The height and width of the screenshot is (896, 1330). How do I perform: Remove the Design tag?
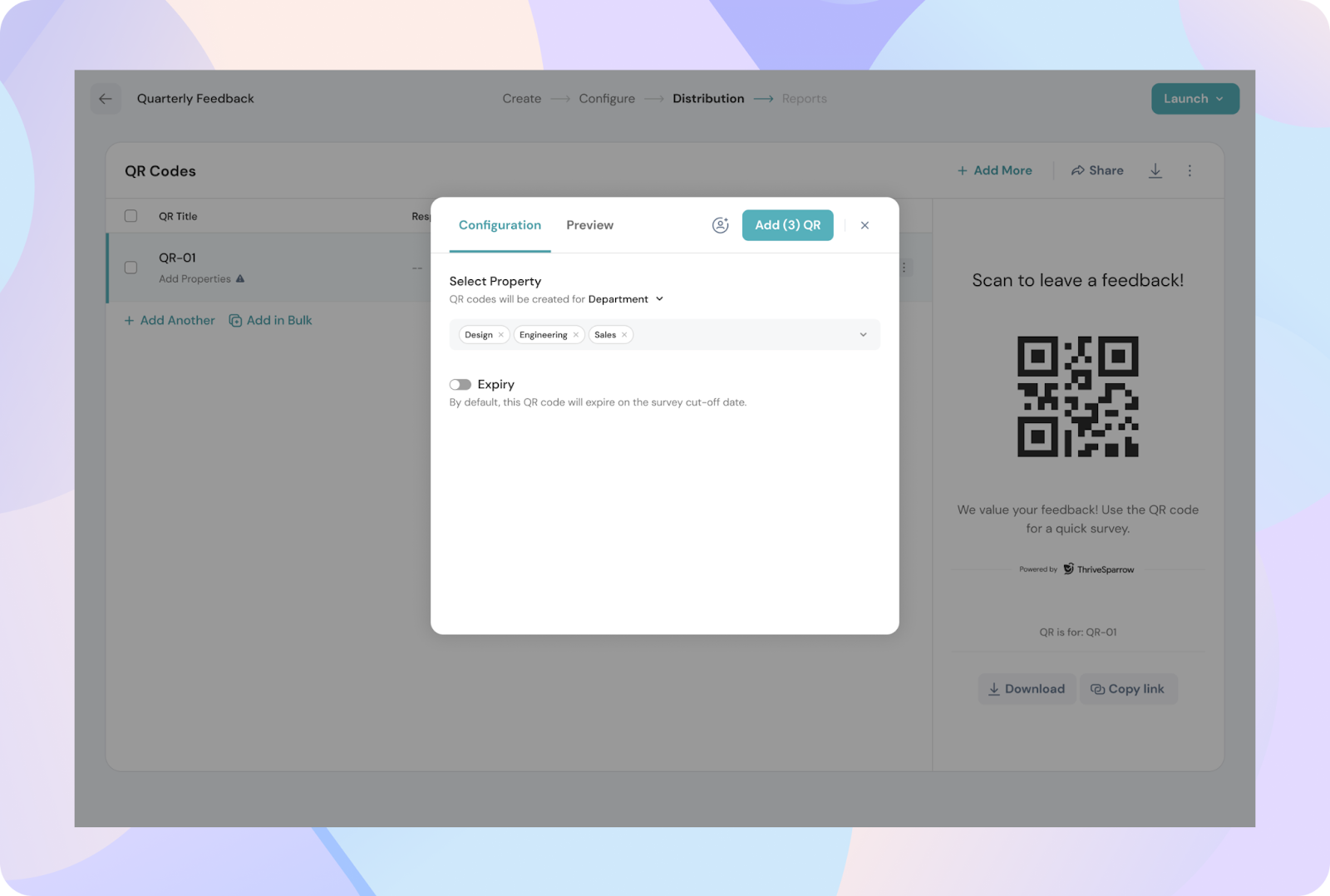(501, 335)
